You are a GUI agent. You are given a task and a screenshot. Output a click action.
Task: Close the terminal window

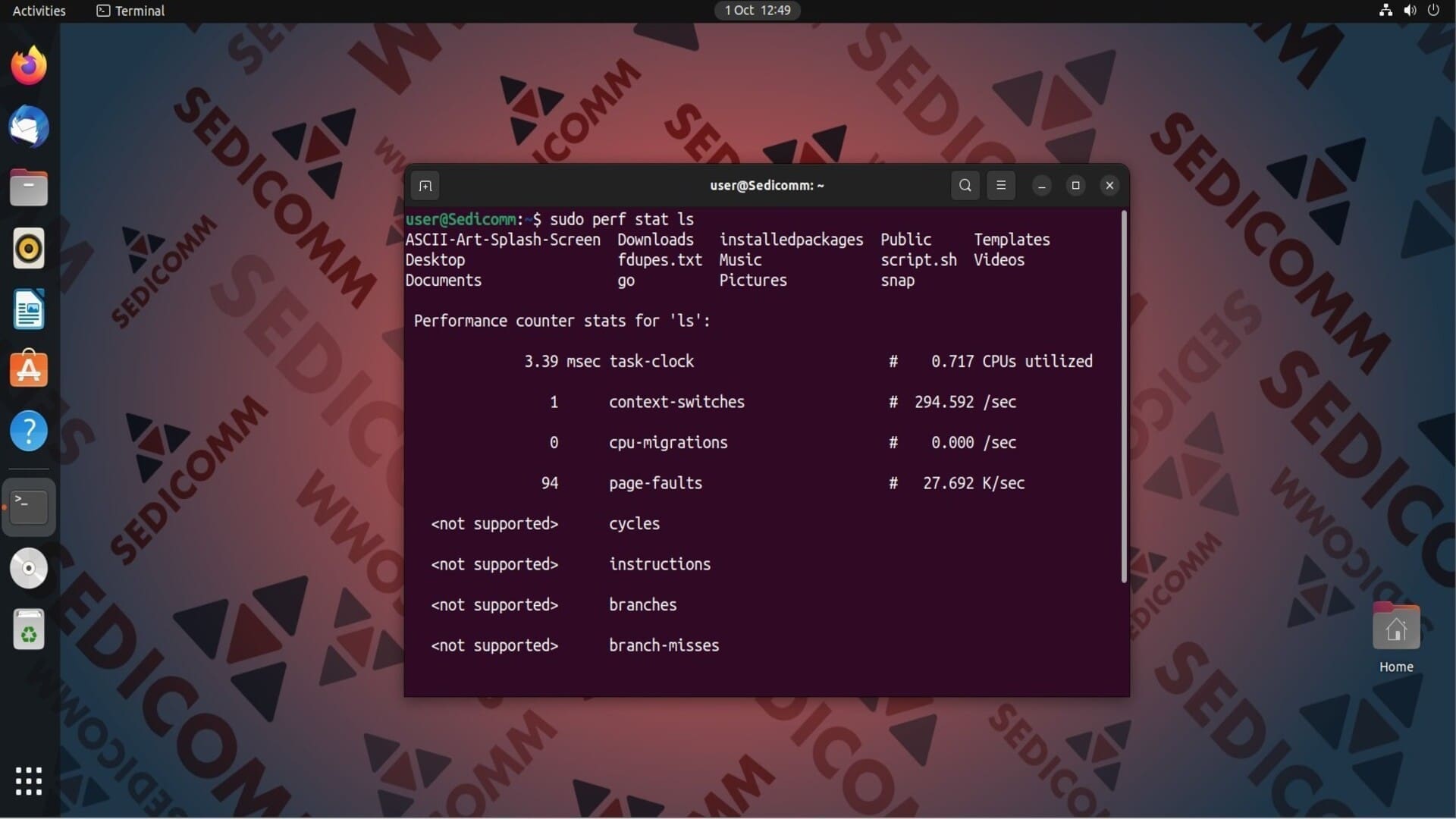(1109, 186)
